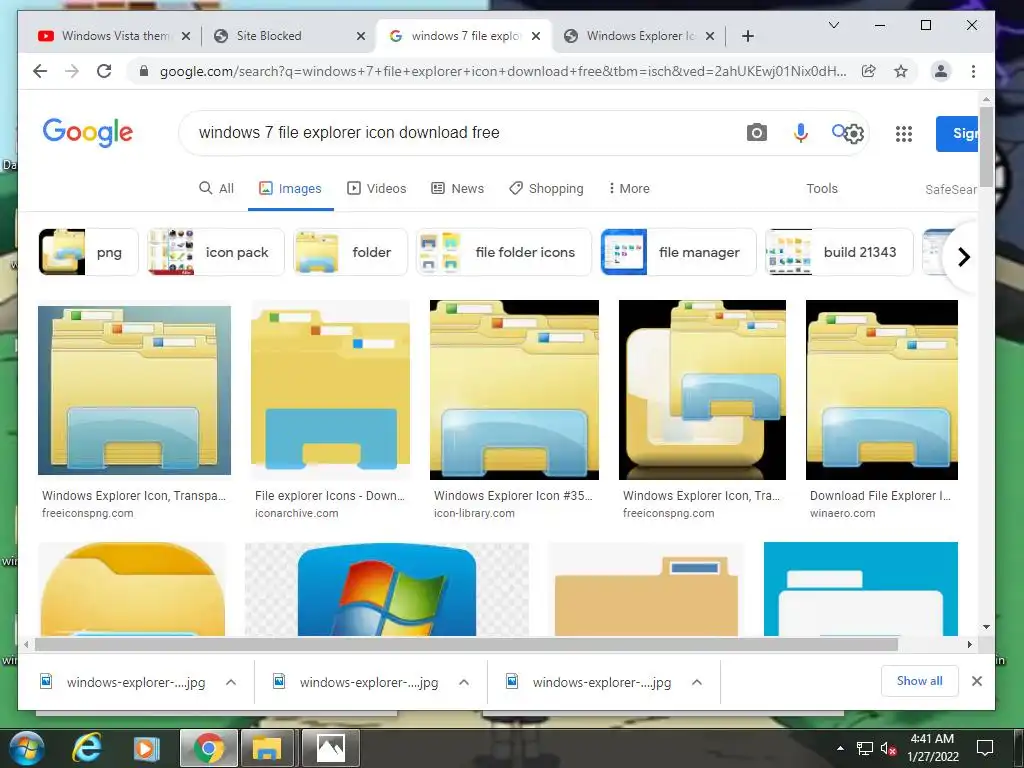Viewport: 1024px width, 768px height.
Task: Expand first windows-explorer jpg download menu
Action: (x=231, y=682)
